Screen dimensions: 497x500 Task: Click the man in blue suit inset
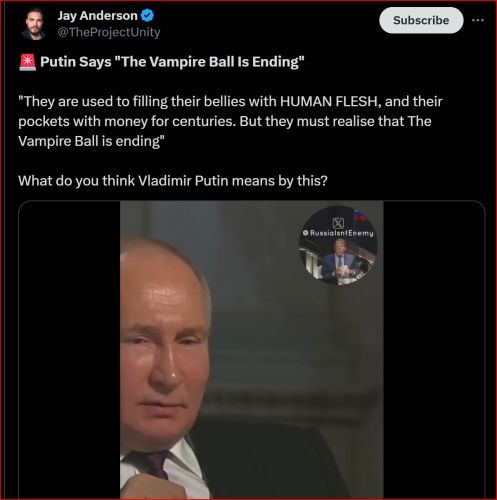pos(340,262)
